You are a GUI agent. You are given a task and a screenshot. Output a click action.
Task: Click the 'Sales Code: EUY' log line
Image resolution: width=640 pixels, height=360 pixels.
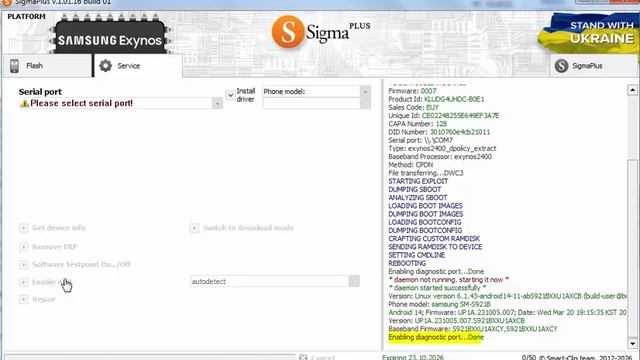coord(413,107)
